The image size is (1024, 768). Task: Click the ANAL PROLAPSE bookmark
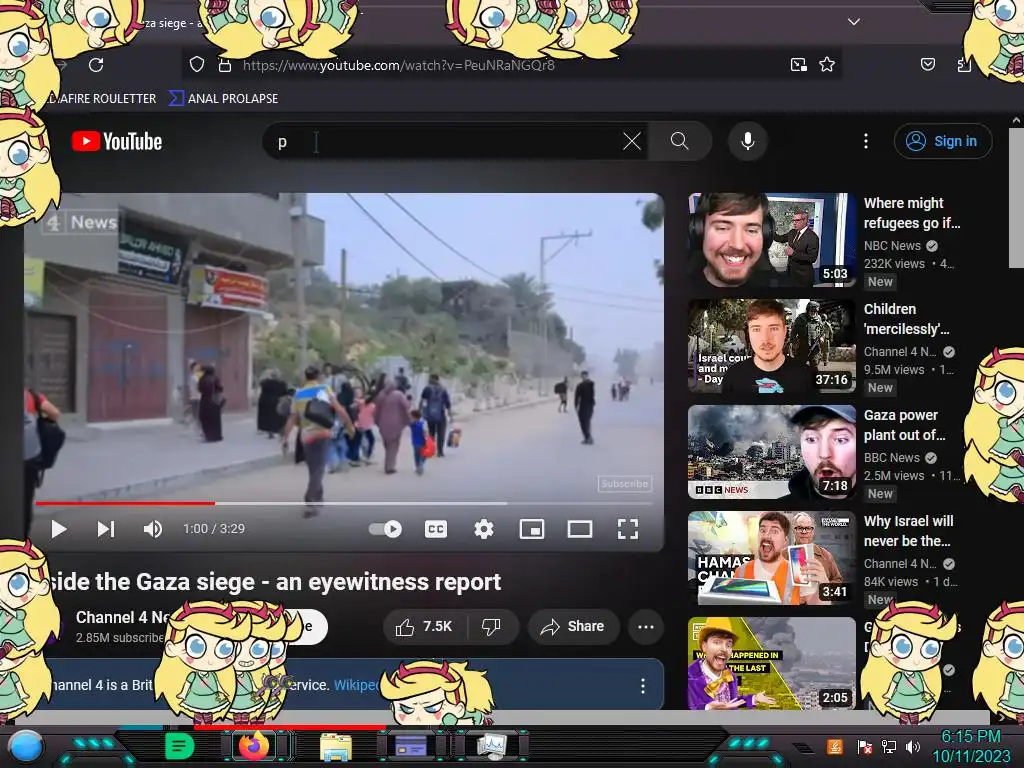pos(224,99)
